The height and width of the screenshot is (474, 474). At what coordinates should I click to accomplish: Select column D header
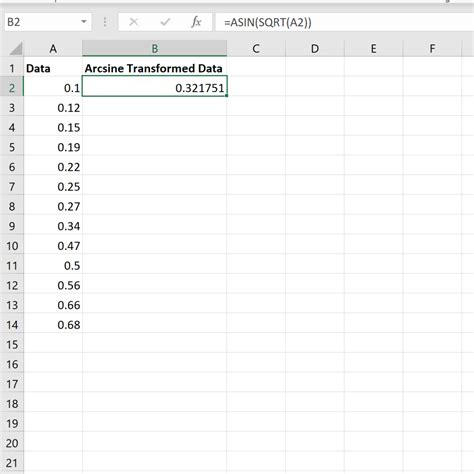click(315, 49)
